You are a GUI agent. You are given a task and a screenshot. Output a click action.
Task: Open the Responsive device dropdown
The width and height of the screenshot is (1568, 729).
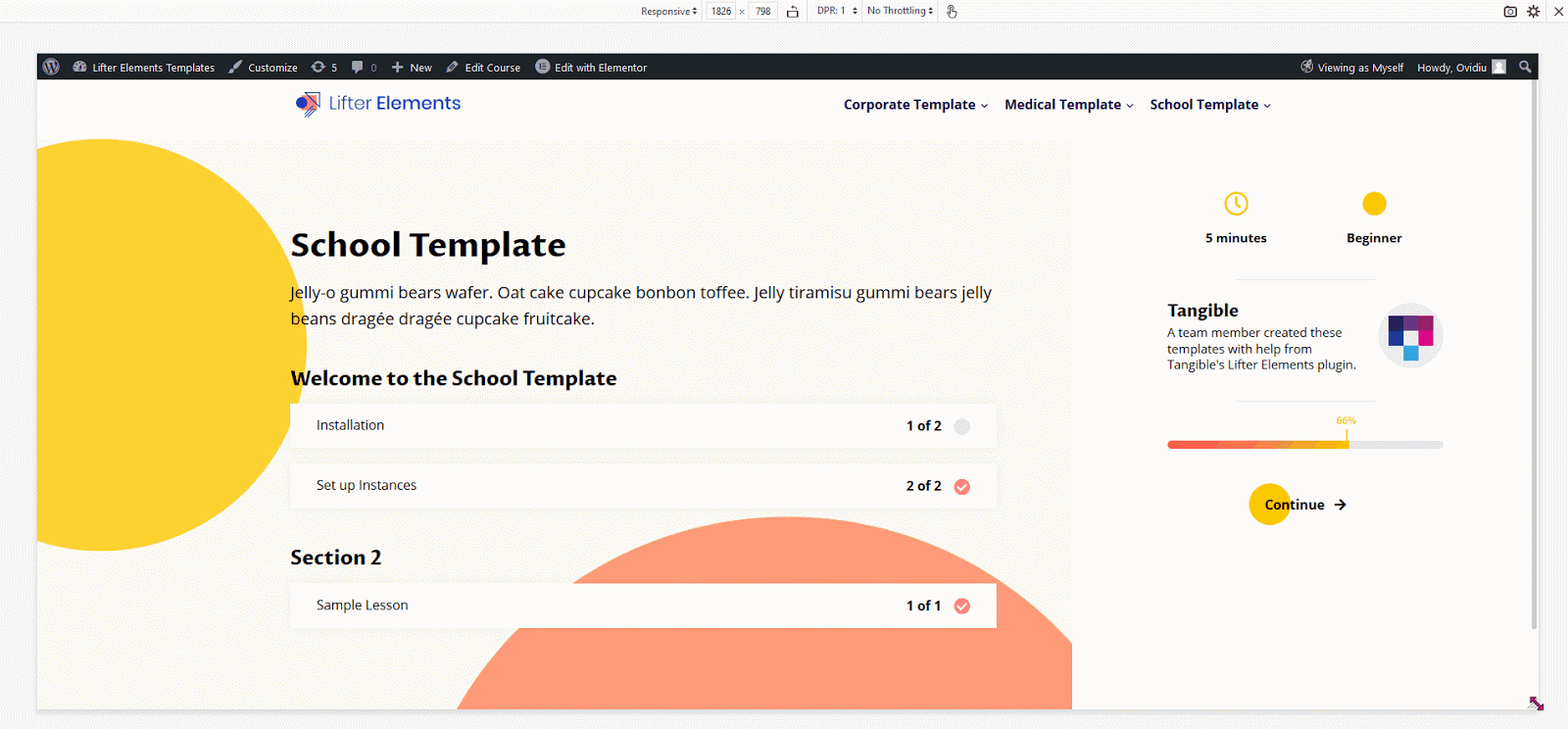669,11
